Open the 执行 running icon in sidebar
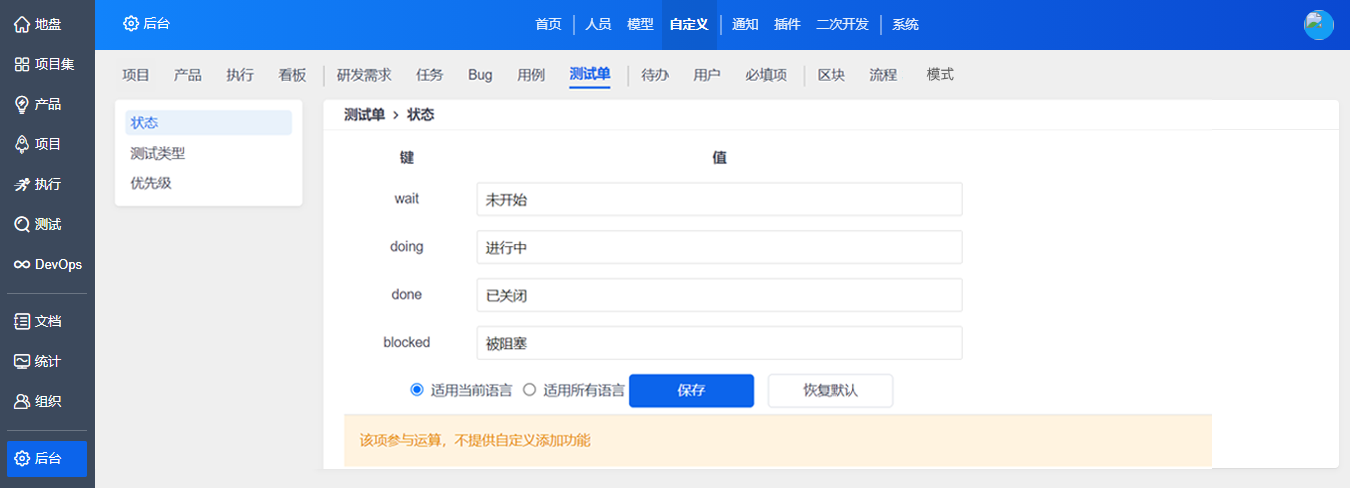 point(21,184)
